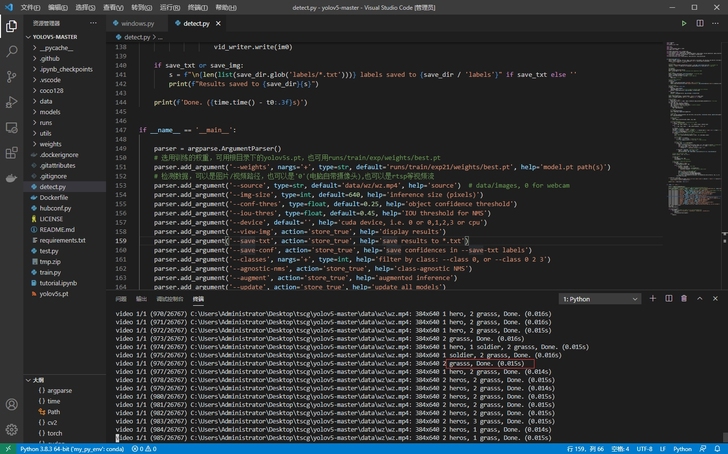The width and height of the screenshot is (728, 454).
Task: Expand the .ipynb_checkpoints folder
Action: pyautogui.click(x=65, y=69)
